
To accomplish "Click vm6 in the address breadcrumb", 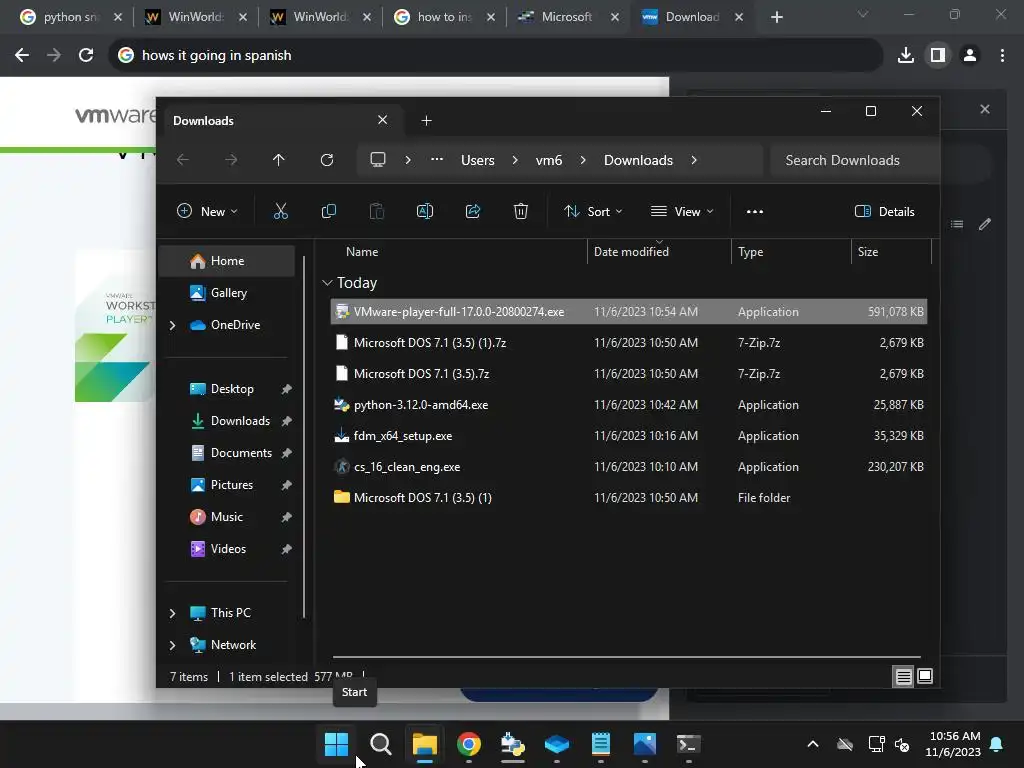I will [x=549, y=160].
